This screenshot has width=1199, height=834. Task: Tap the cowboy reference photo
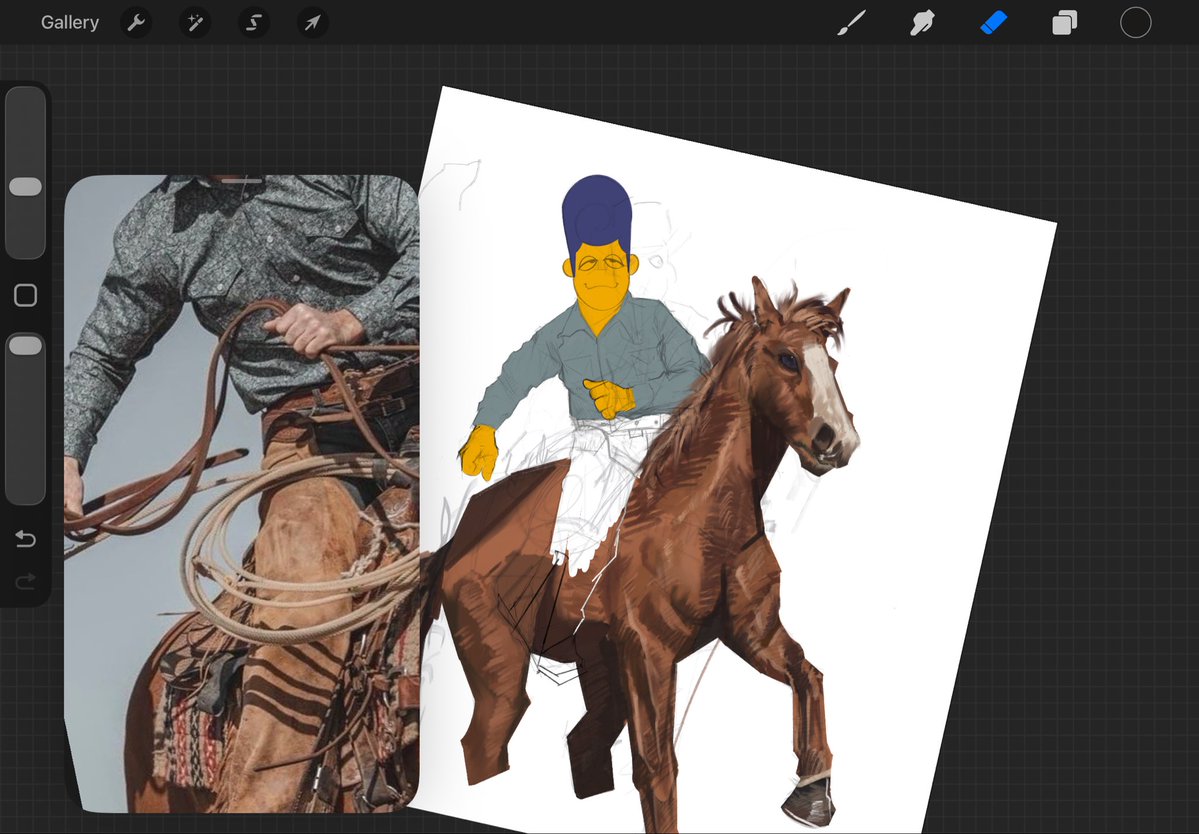242,493
